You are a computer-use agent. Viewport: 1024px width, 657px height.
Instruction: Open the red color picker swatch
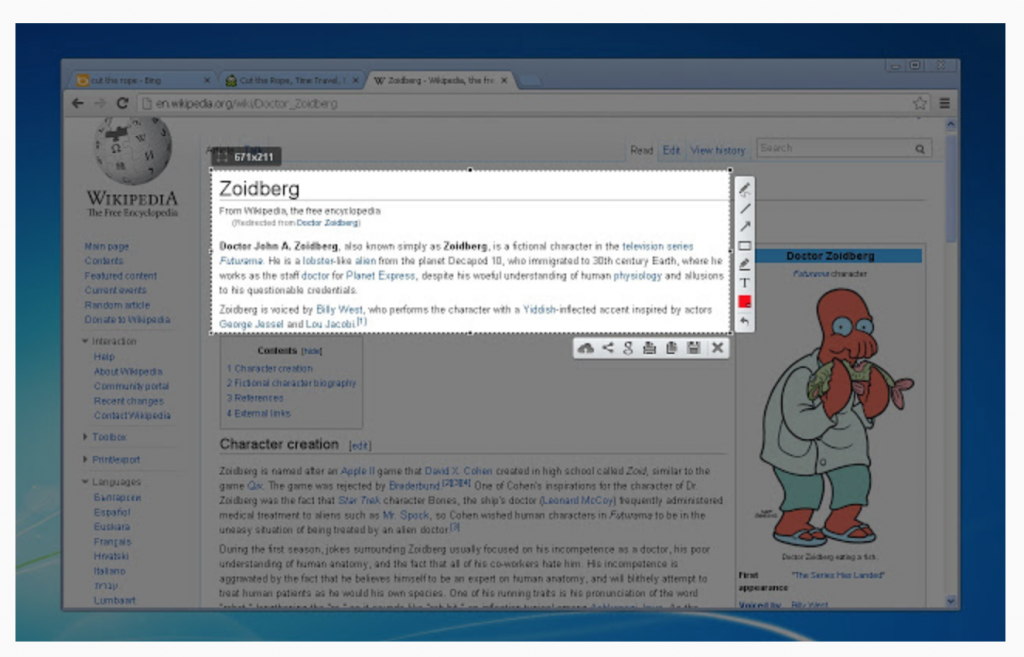tap(745, 302)
